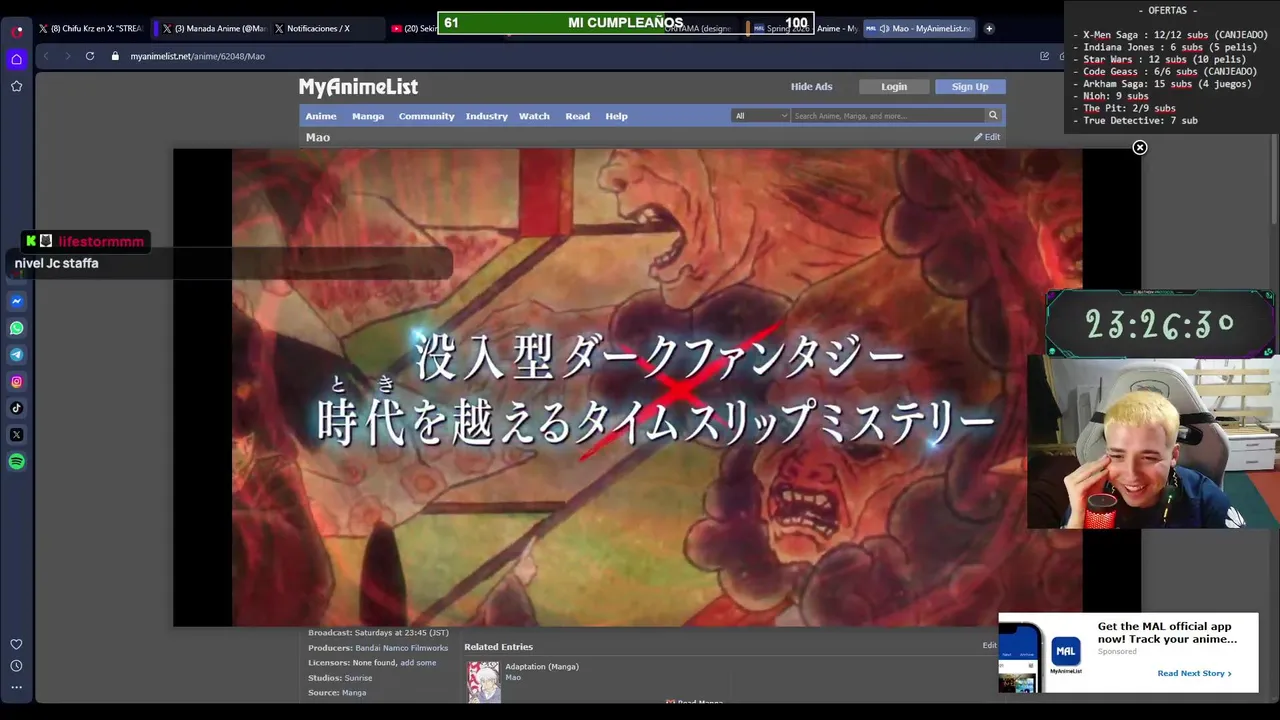Click the Edit link beside Related Entries
The image size is (1280, 720).
pos(989,646)
